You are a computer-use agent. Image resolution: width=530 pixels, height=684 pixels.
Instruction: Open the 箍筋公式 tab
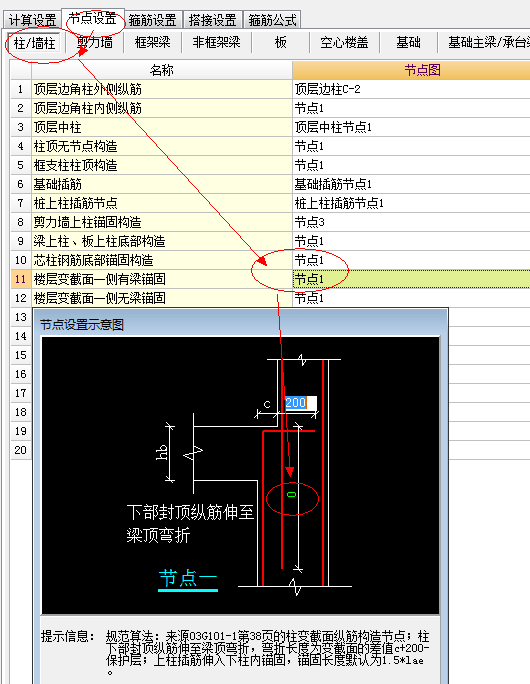click(272, 20)
